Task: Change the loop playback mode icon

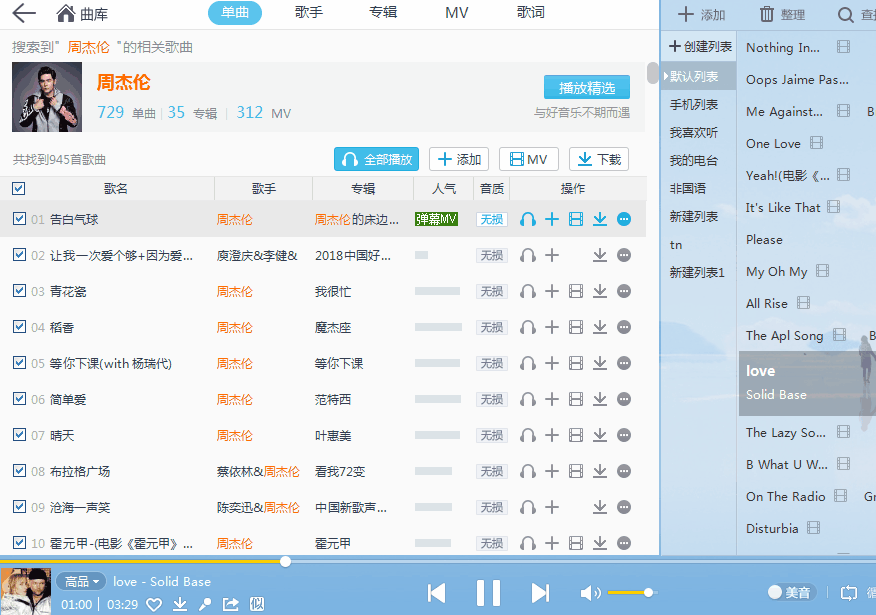Action: (849, 593)
